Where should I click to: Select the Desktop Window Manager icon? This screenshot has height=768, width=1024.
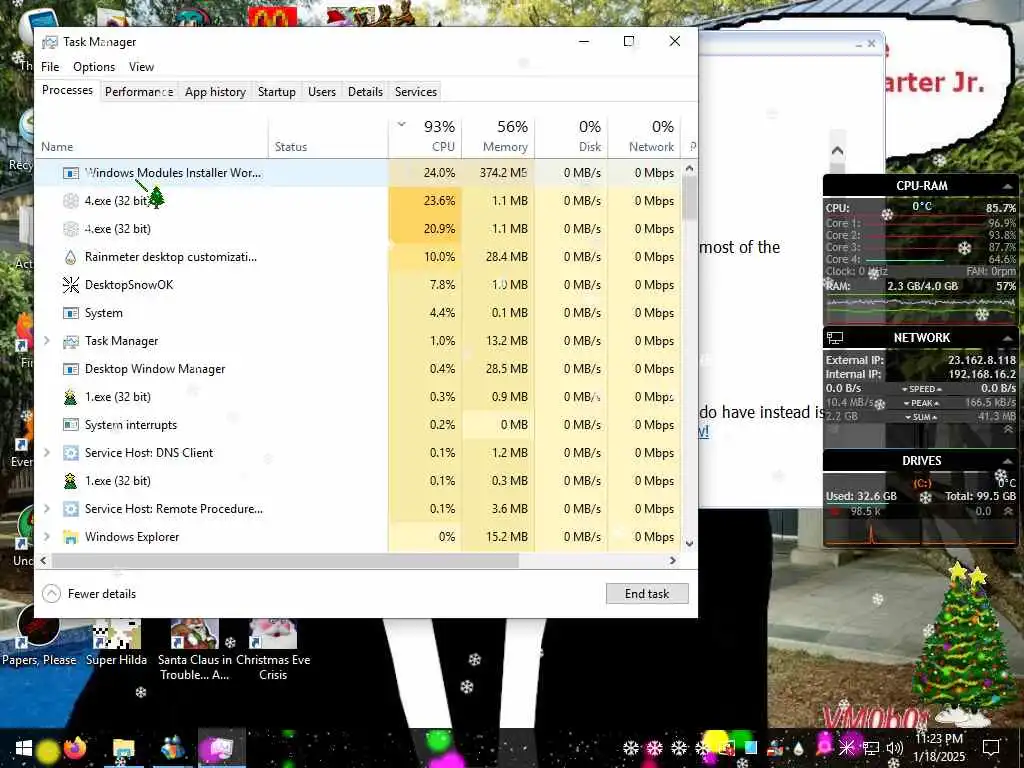pos(71,369)
